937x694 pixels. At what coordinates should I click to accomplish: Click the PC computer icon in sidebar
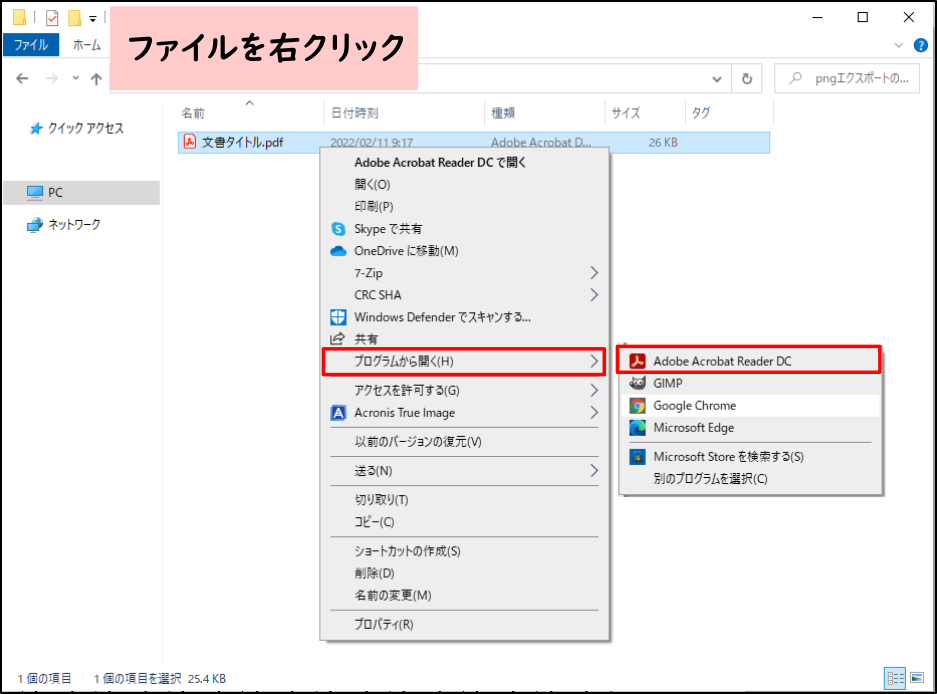coord(35,192)
